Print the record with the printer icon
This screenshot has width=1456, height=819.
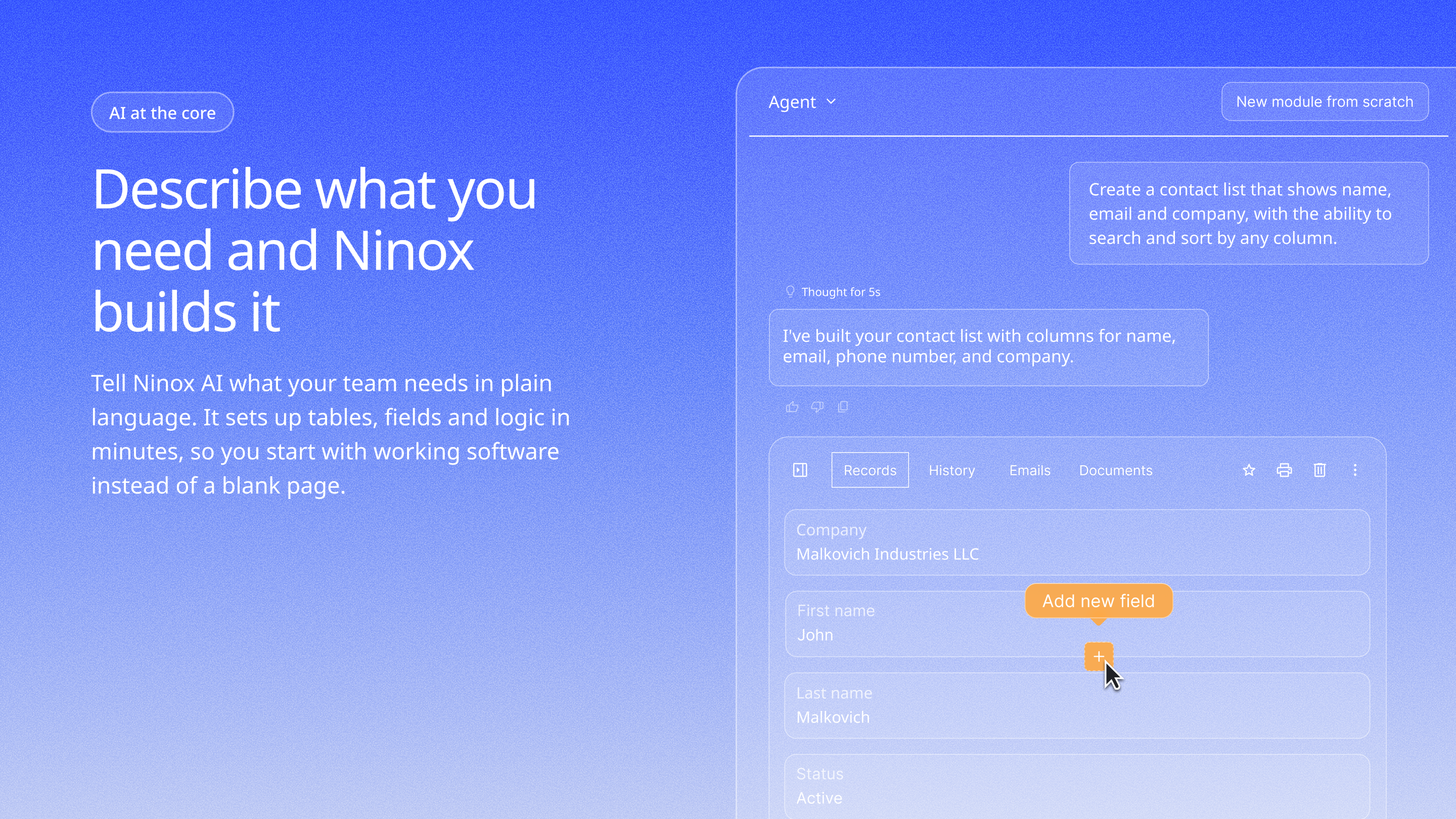1284,470
